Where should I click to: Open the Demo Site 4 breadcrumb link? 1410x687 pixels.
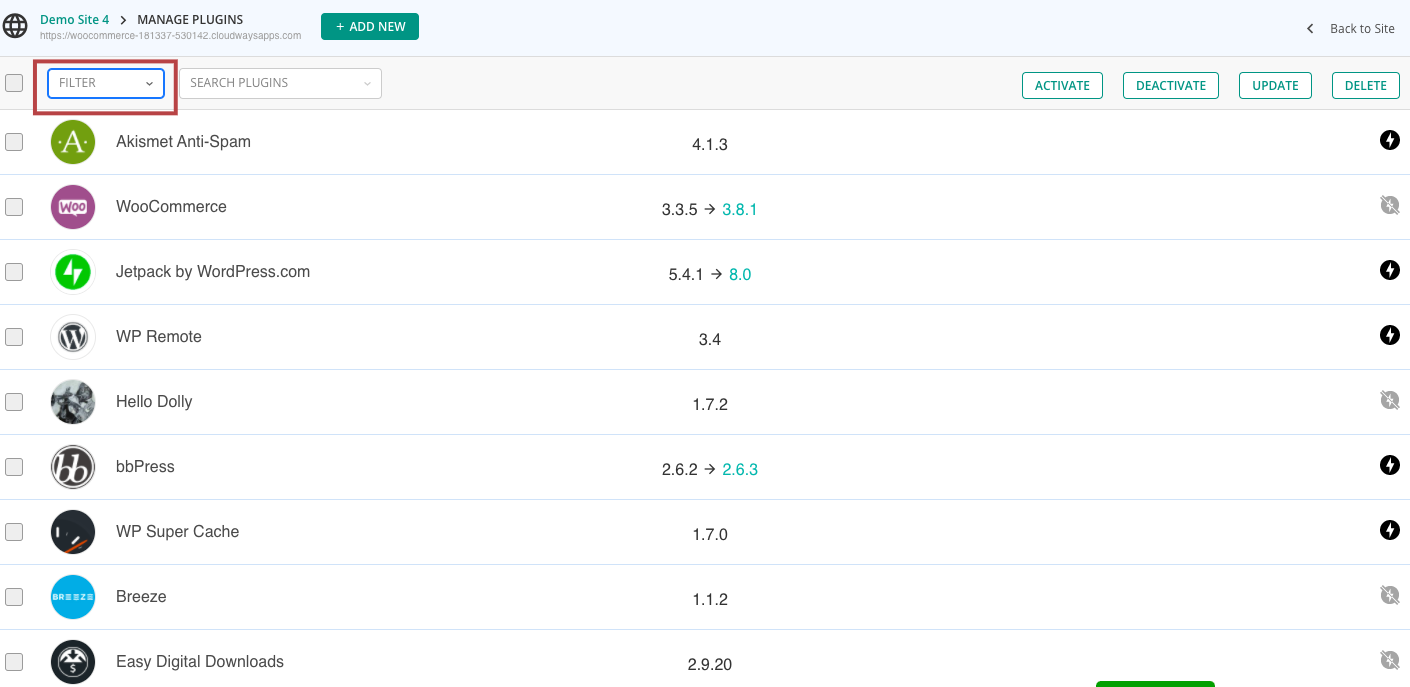74,19
